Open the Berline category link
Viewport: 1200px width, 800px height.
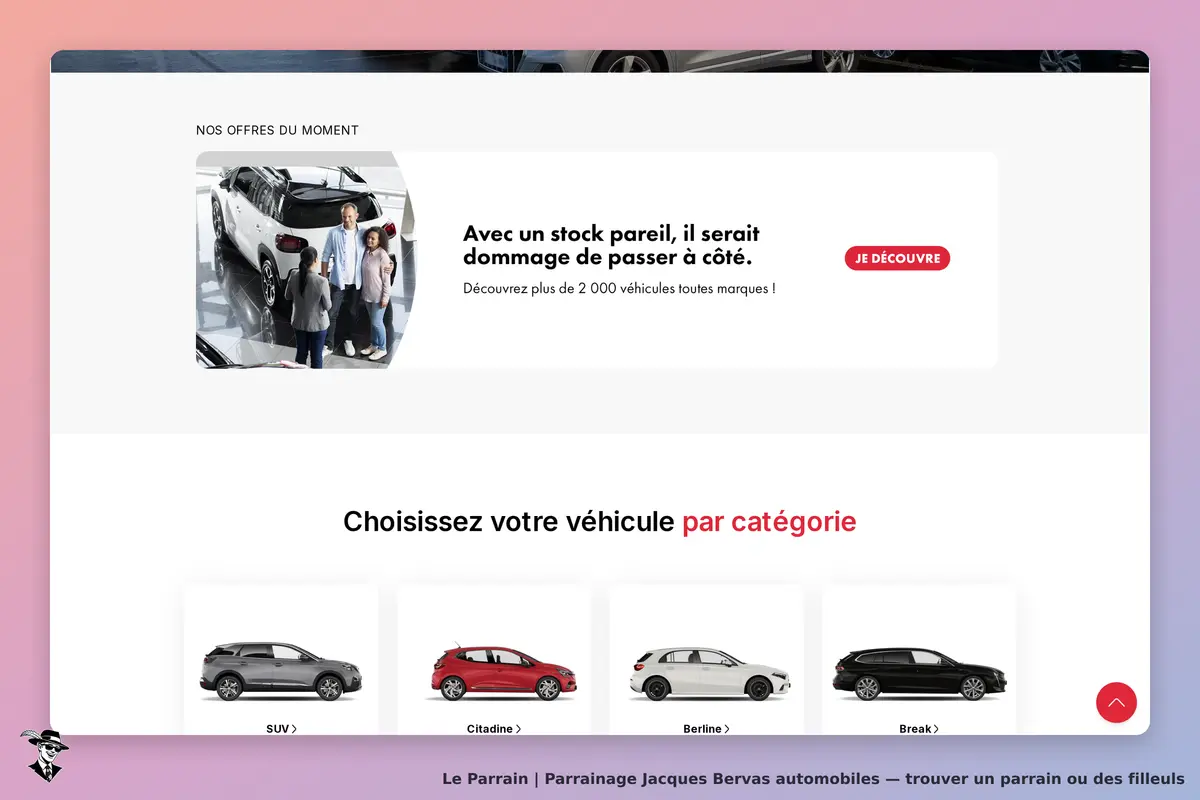tap(706, 729)
